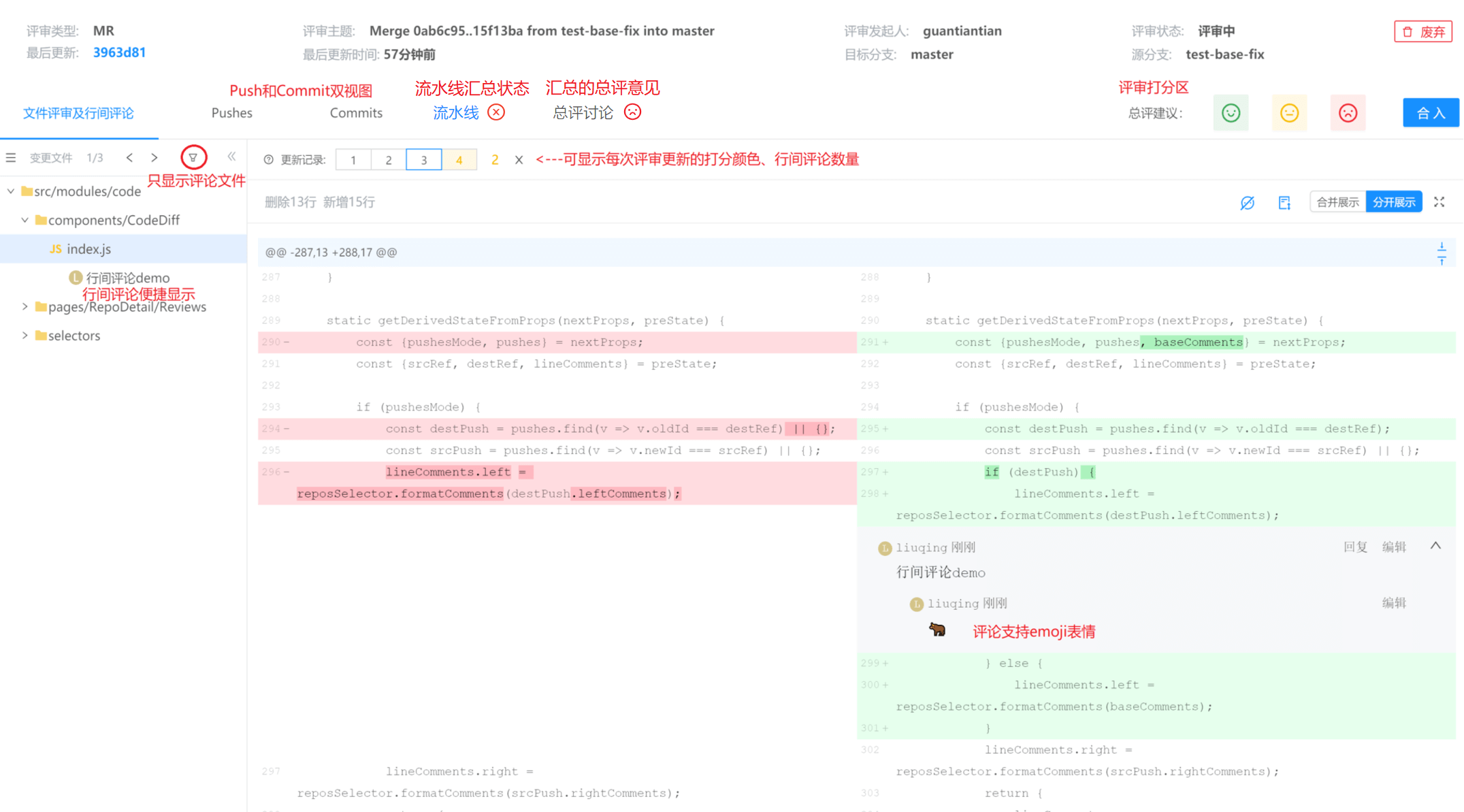Click the hide comments eye-slash icon
The width and height of the screenshot is (1464, 812).
pos(1247,203)
